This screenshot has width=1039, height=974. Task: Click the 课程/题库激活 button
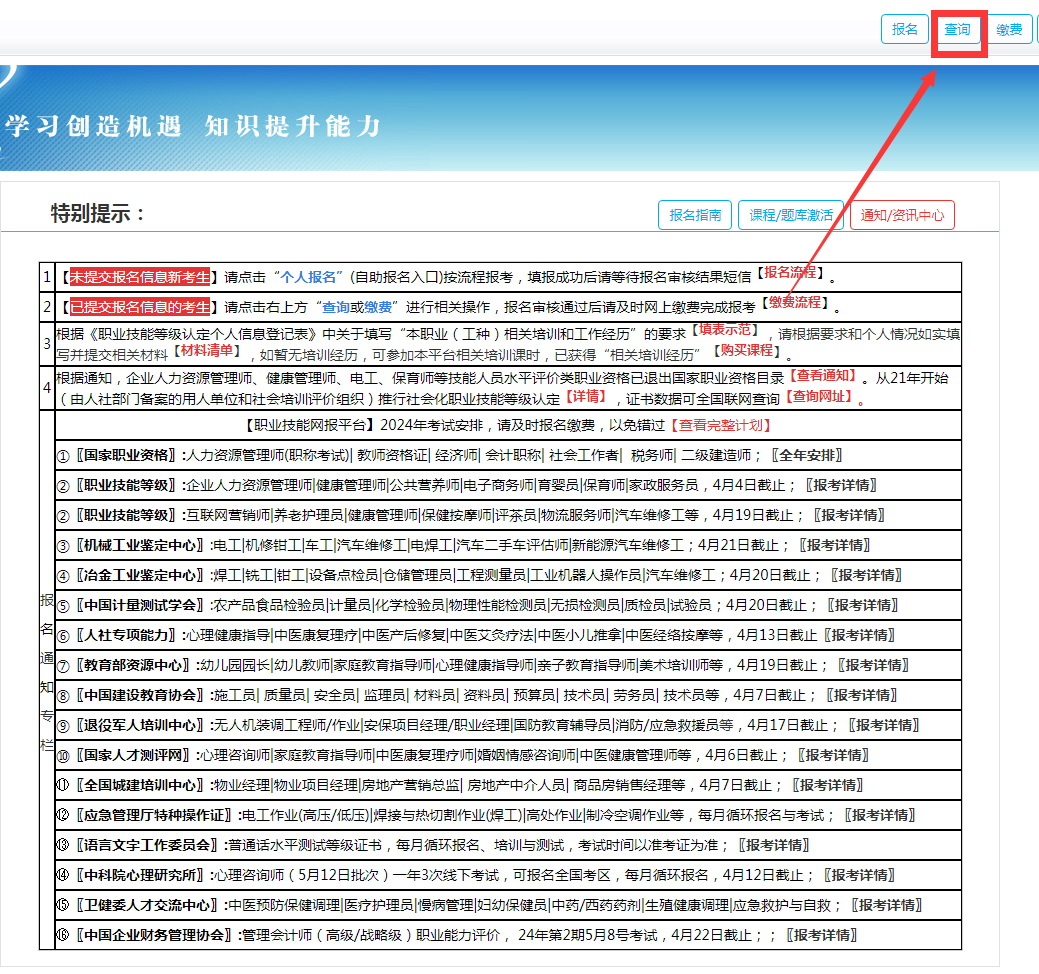pos(791,215)
